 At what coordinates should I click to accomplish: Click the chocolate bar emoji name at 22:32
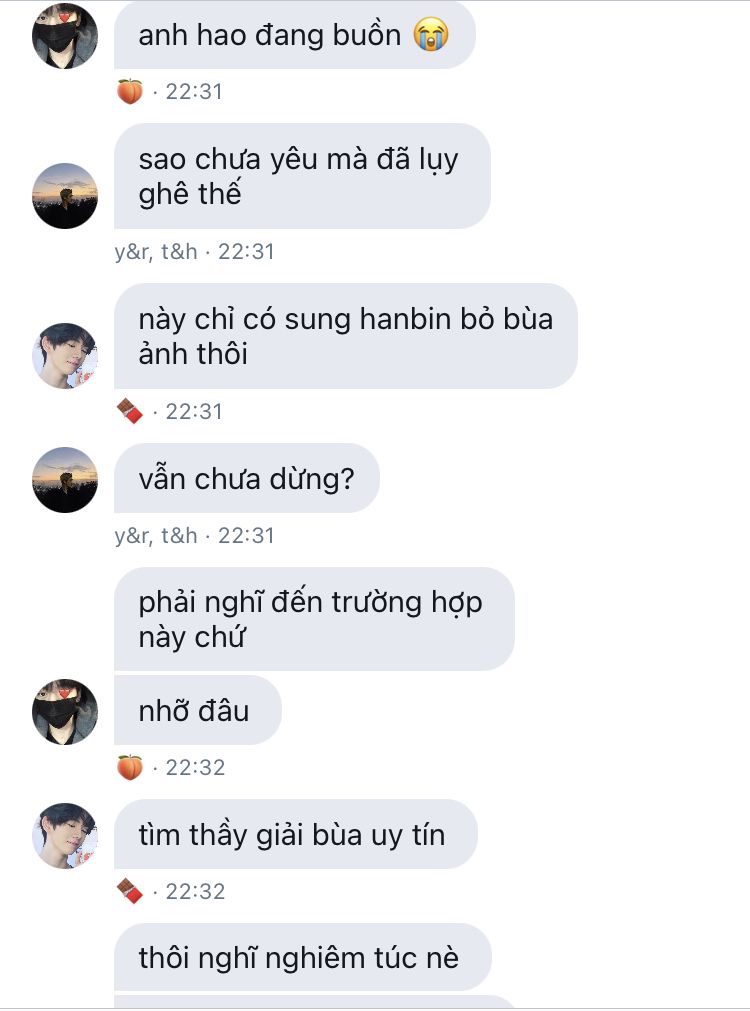[x=130, y=890]
